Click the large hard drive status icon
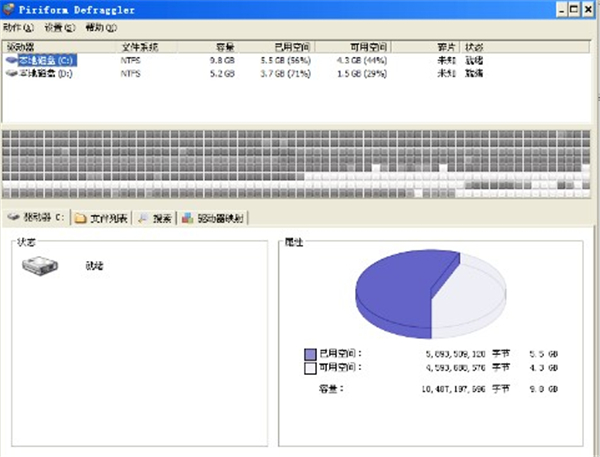Viewport: 600px width, 457px height. tap(41, 266)
